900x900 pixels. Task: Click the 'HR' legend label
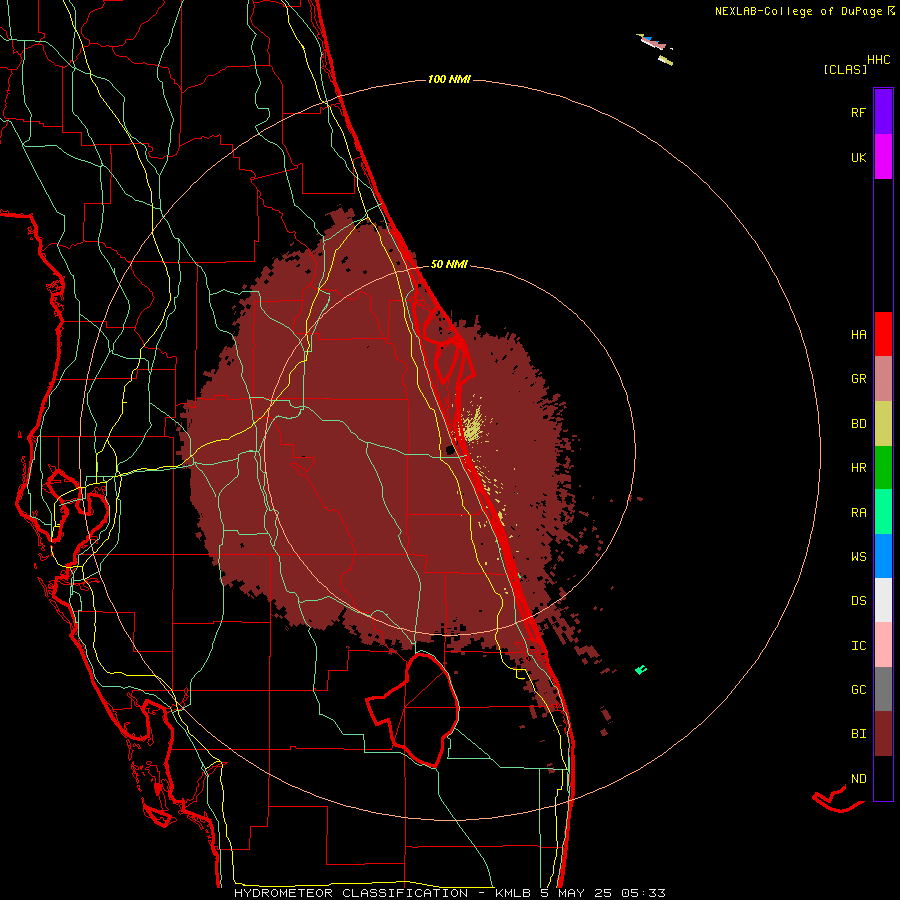[858, 468]
